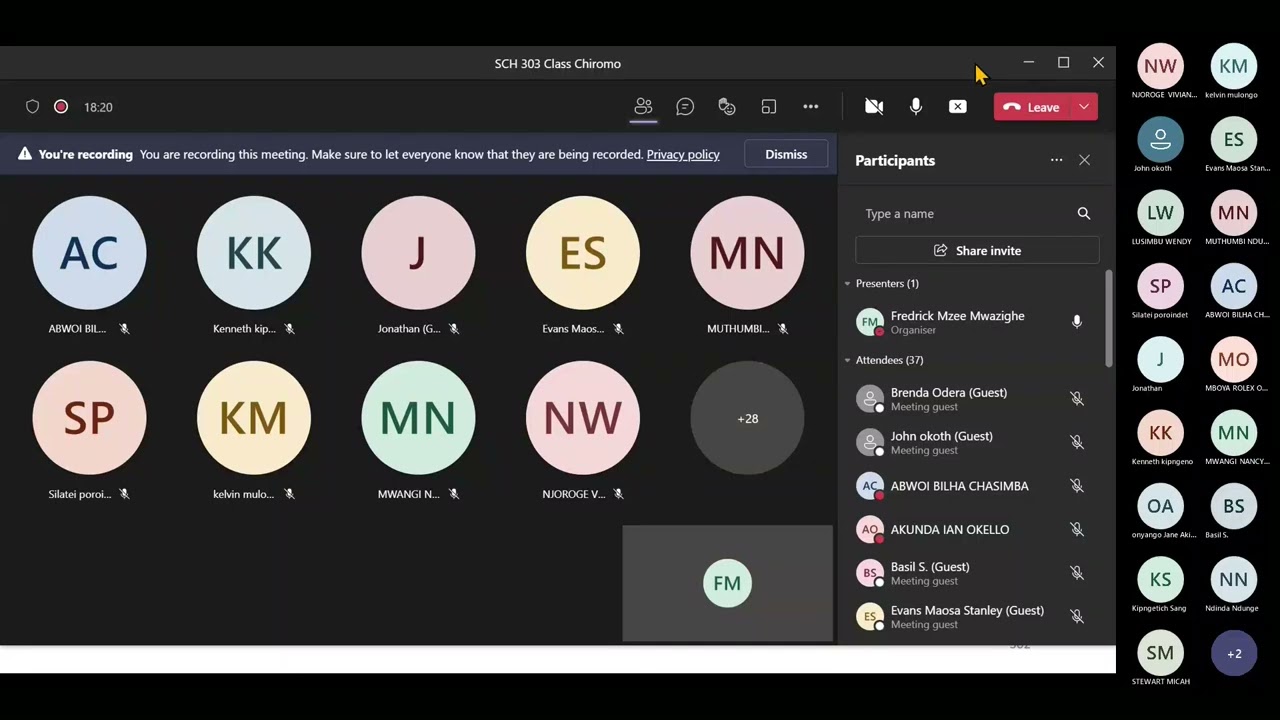Open the Privacy policy link
1280x720 pixels.
(683, 154)
